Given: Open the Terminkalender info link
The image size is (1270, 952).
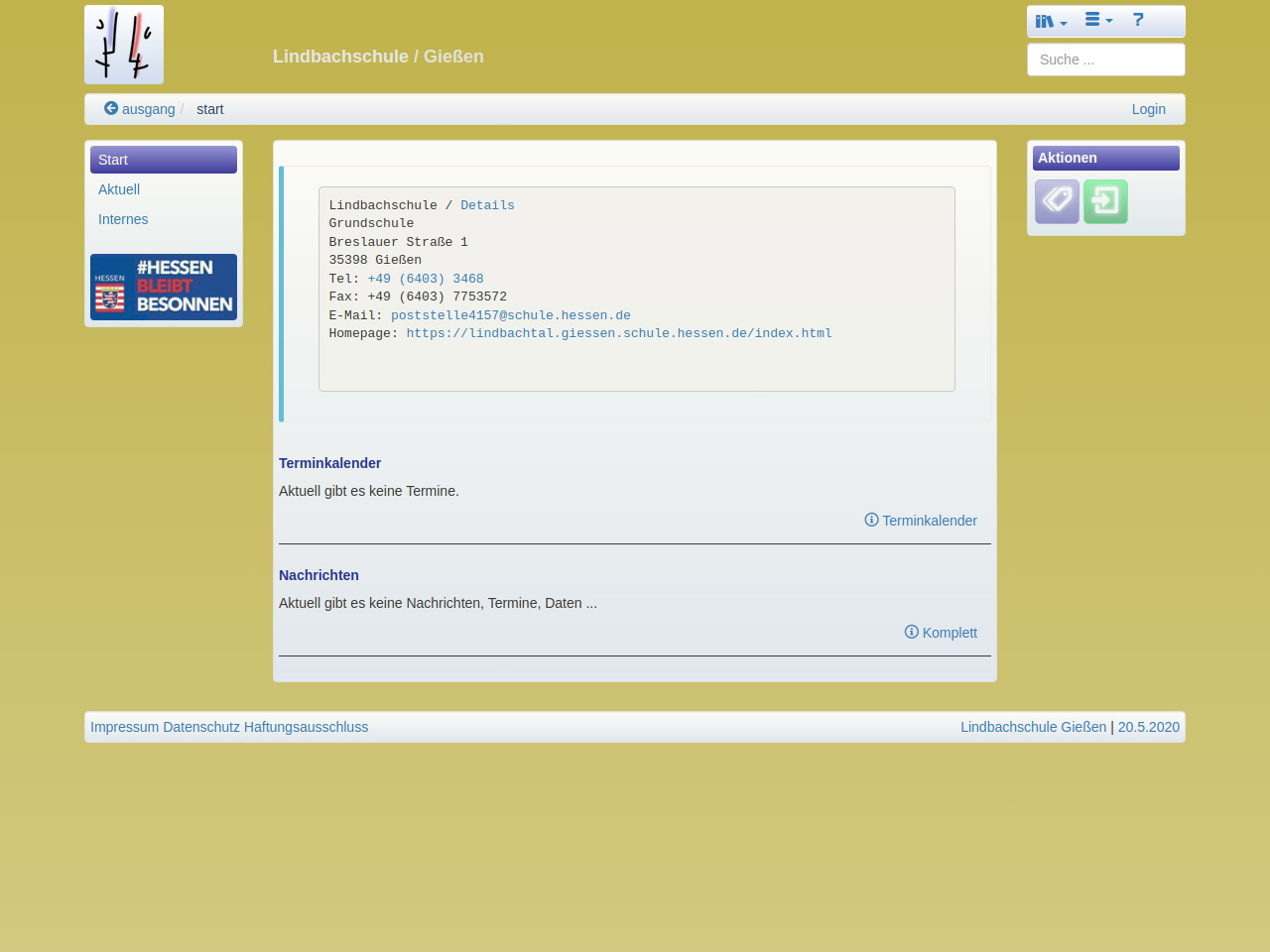Looking at the screenshot, I should 921,521.
